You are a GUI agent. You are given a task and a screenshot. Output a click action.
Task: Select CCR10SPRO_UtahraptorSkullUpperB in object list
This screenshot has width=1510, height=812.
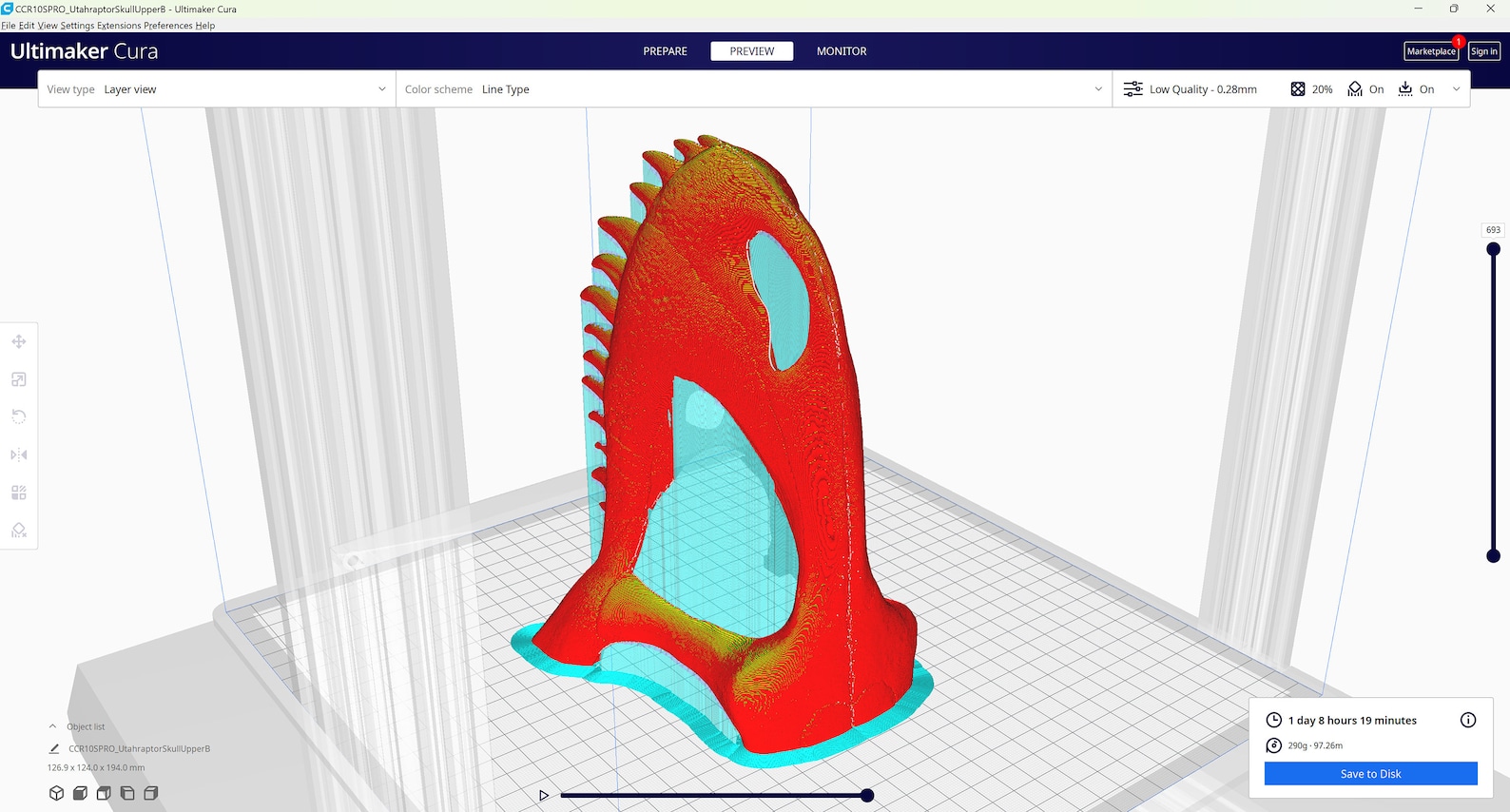tap(139, 749)
